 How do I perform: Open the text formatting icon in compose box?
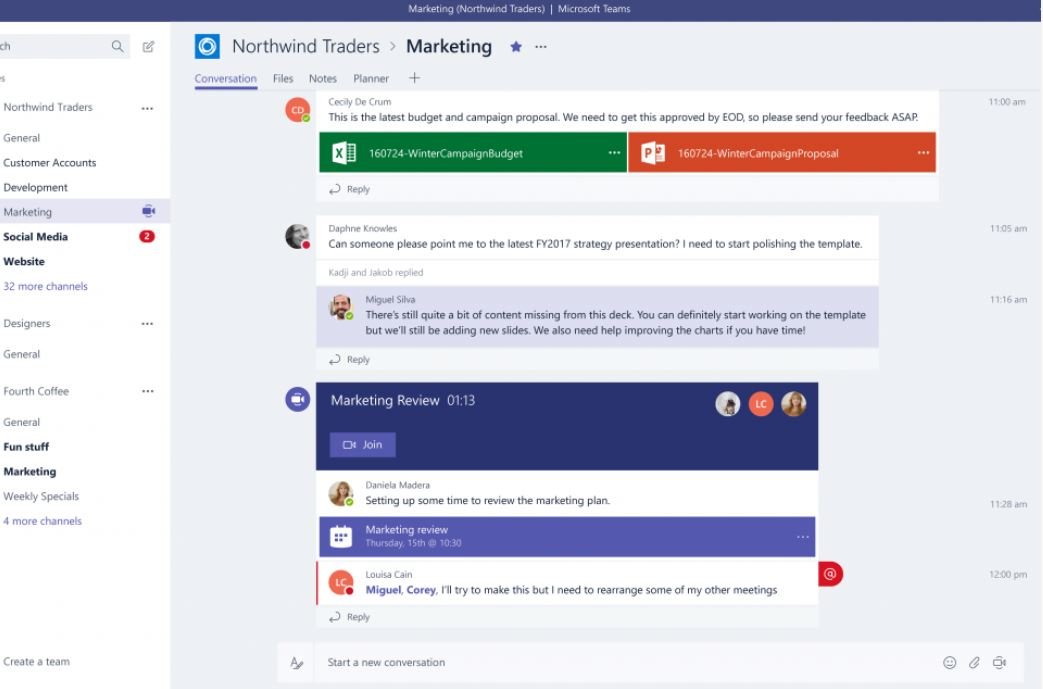coord(297,662)
